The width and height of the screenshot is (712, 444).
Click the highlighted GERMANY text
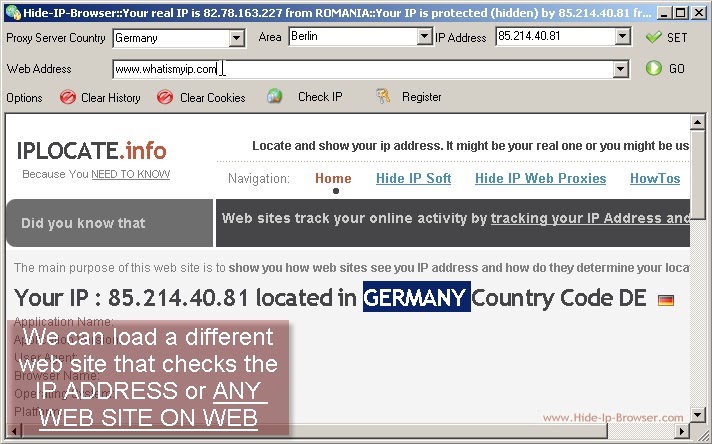click(416, 297)
